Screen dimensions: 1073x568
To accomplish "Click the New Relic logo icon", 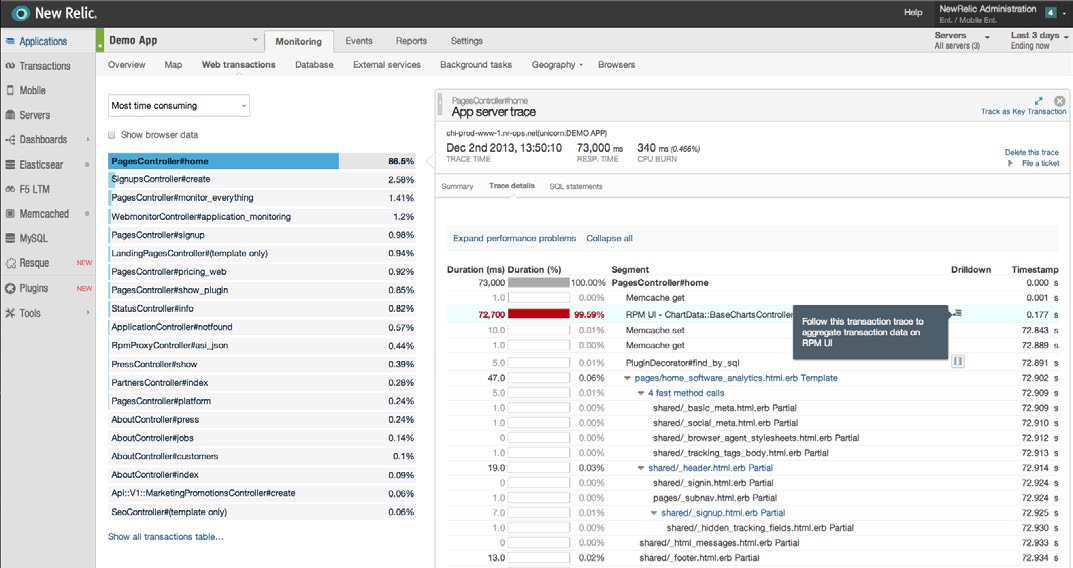I will click(20, 13).
